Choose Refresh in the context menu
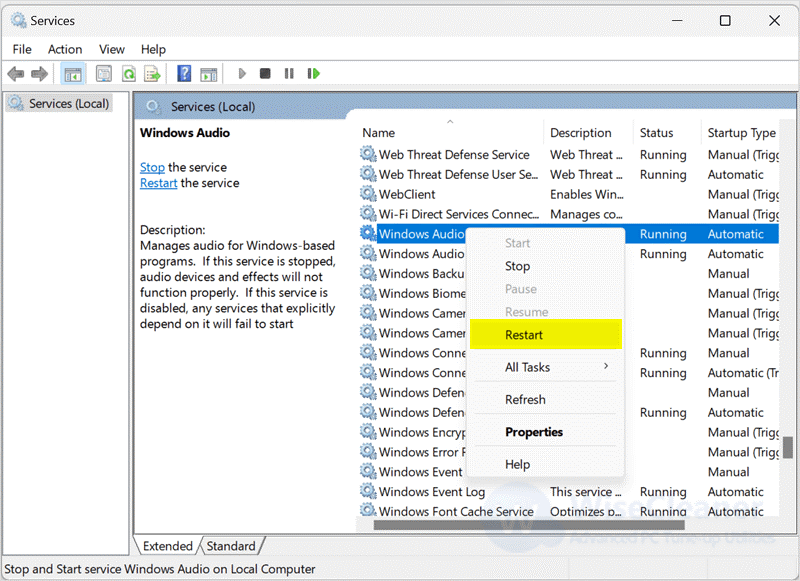Screen dimensions: 800x581 click(545, 399)
